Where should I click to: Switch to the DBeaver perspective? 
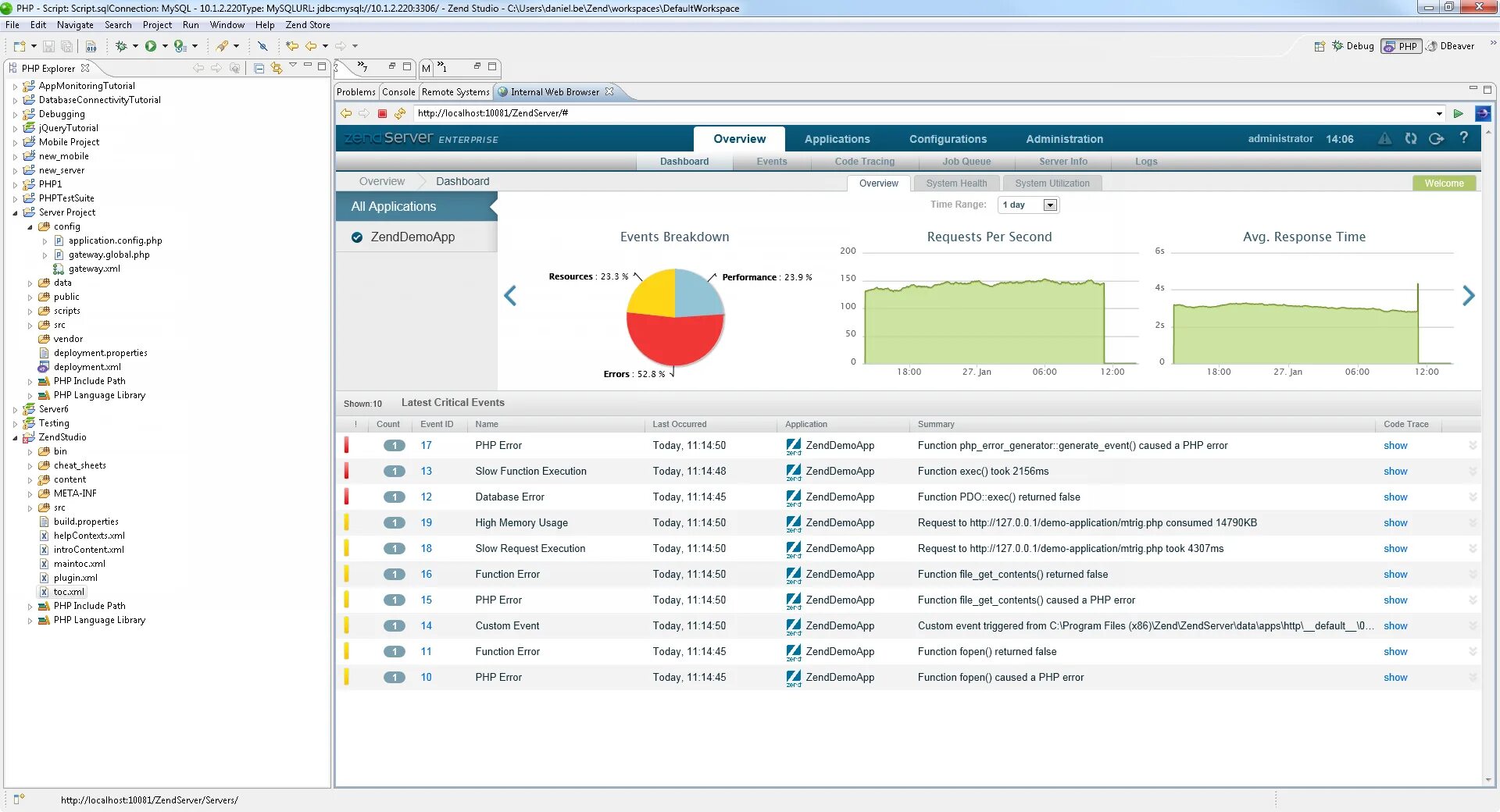[1450, 47]
